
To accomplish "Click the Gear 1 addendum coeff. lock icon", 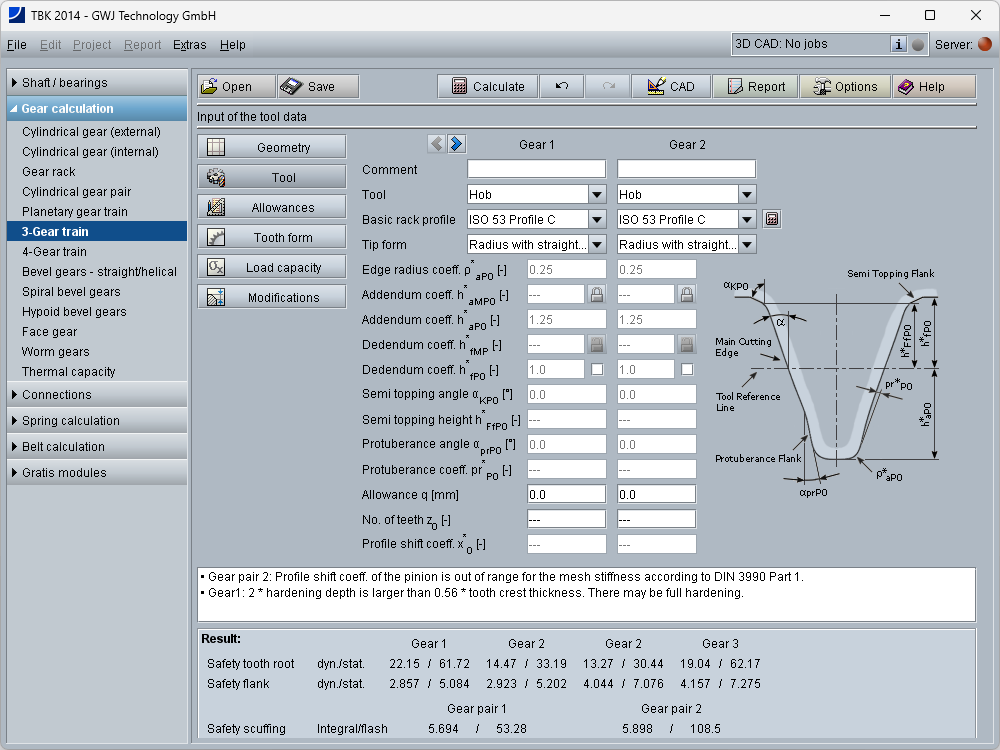I will 597,294.
